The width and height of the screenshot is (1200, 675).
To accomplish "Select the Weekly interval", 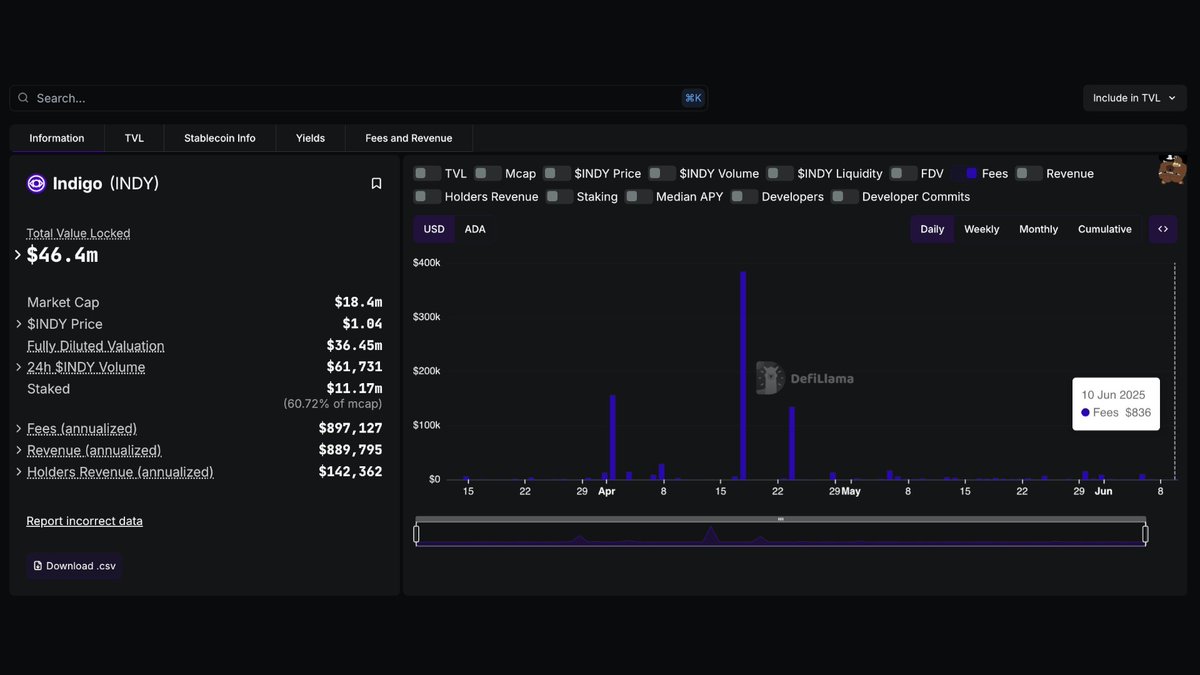I will coord(981,229).
